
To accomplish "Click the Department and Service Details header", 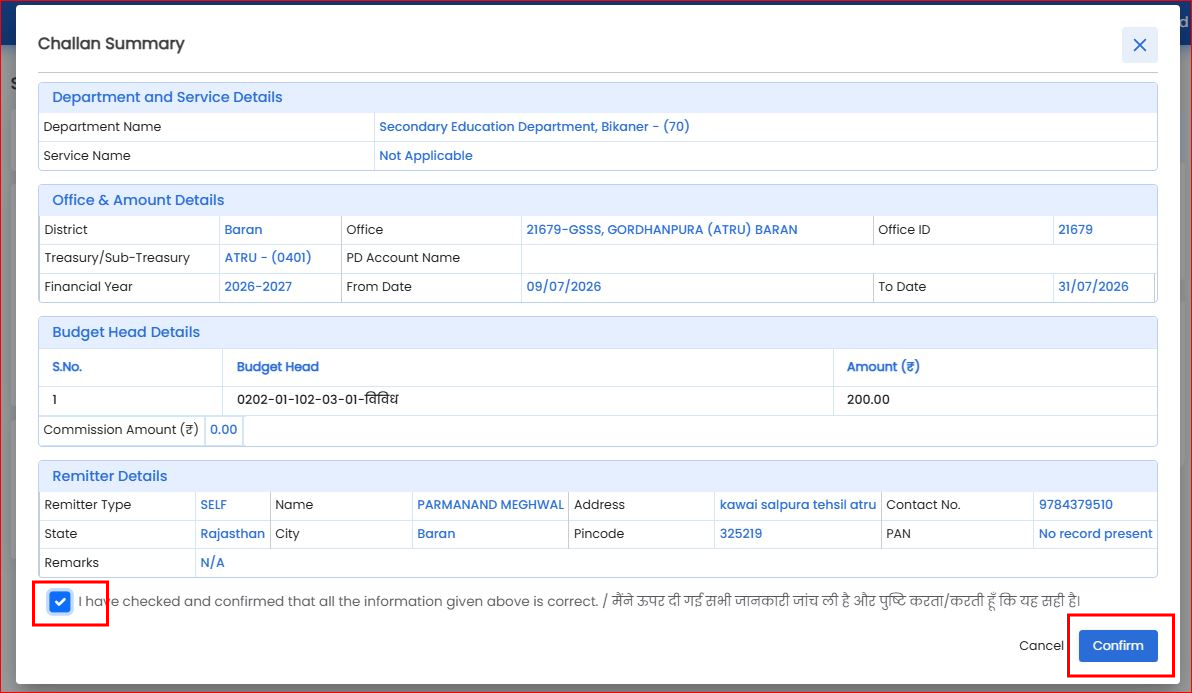I will 167,97.
